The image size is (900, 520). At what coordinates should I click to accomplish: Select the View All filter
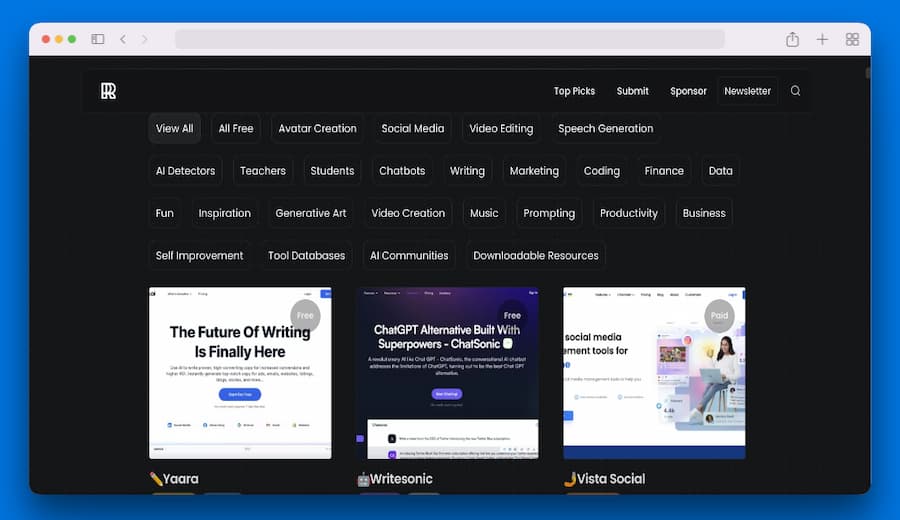[x=174, y=129]
